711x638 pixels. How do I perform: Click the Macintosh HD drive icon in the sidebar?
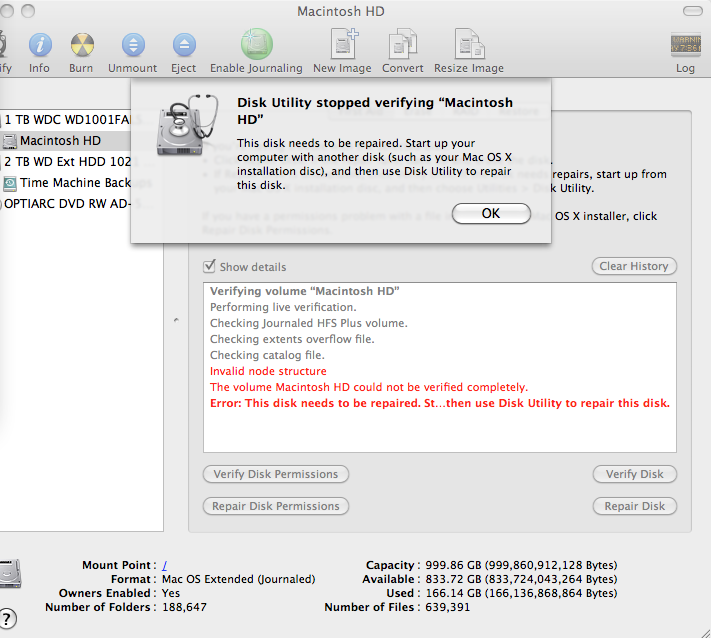(x=10, y=141)
